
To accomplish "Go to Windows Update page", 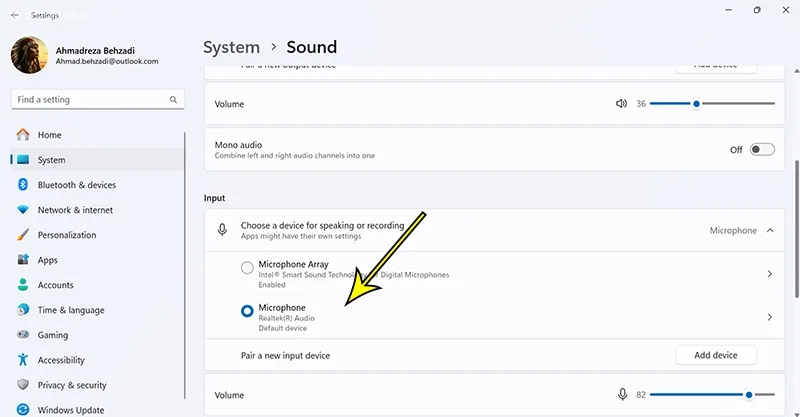I will tap(70, 410).
